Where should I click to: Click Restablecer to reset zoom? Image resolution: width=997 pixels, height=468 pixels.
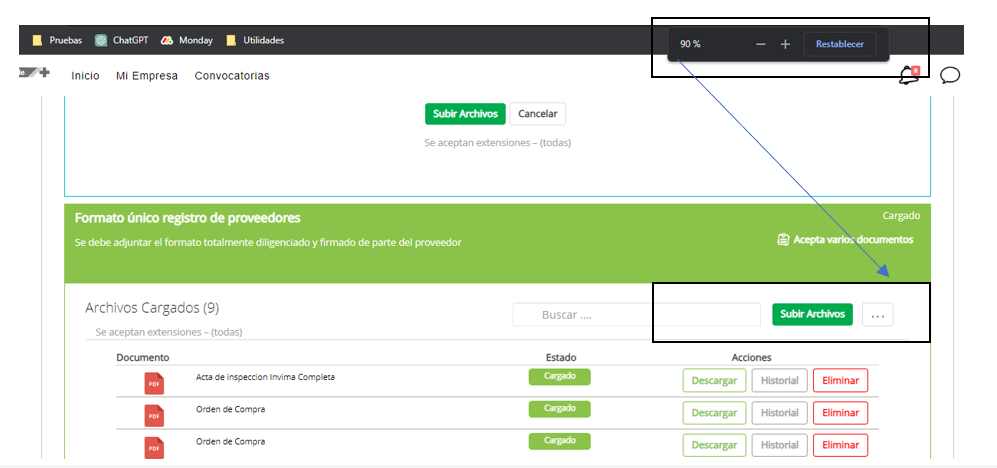coord(839,44)
